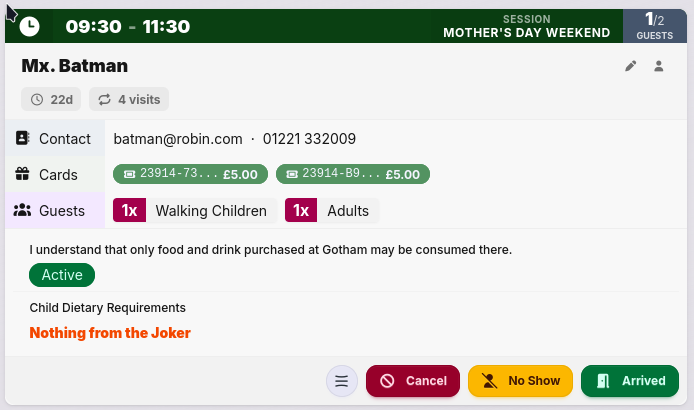
Task: Click the phone number 01221 332009
Action: pos(309,139)
